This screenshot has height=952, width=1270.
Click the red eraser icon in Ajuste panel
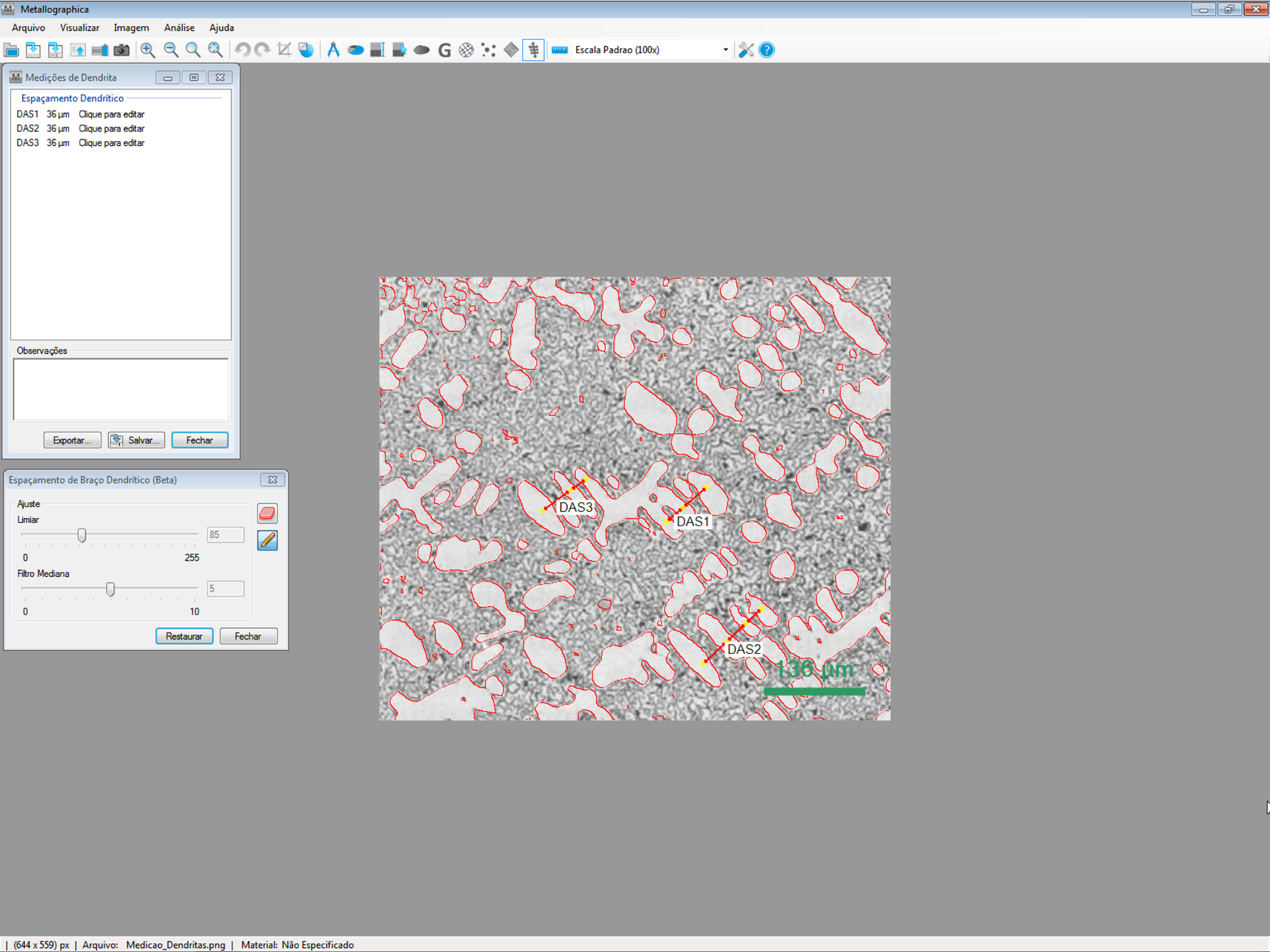[267, 513]
